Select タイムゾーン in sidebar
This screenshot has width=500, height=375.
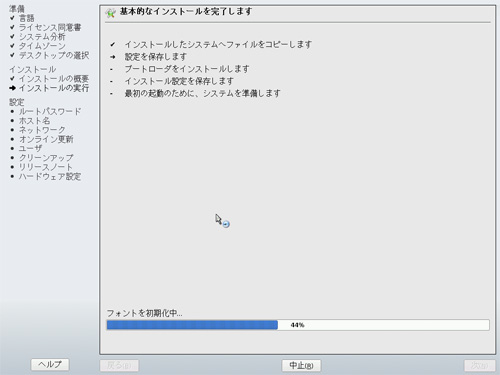pos(42,46)
